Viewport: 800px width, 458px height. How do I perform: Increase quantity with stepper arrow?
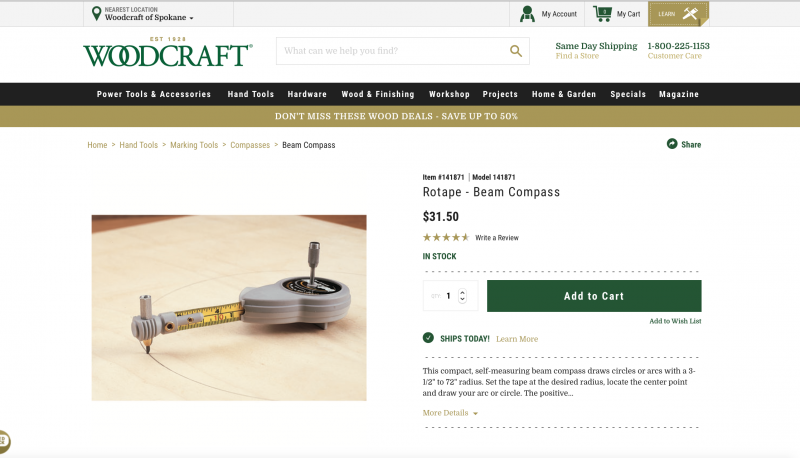462,292
